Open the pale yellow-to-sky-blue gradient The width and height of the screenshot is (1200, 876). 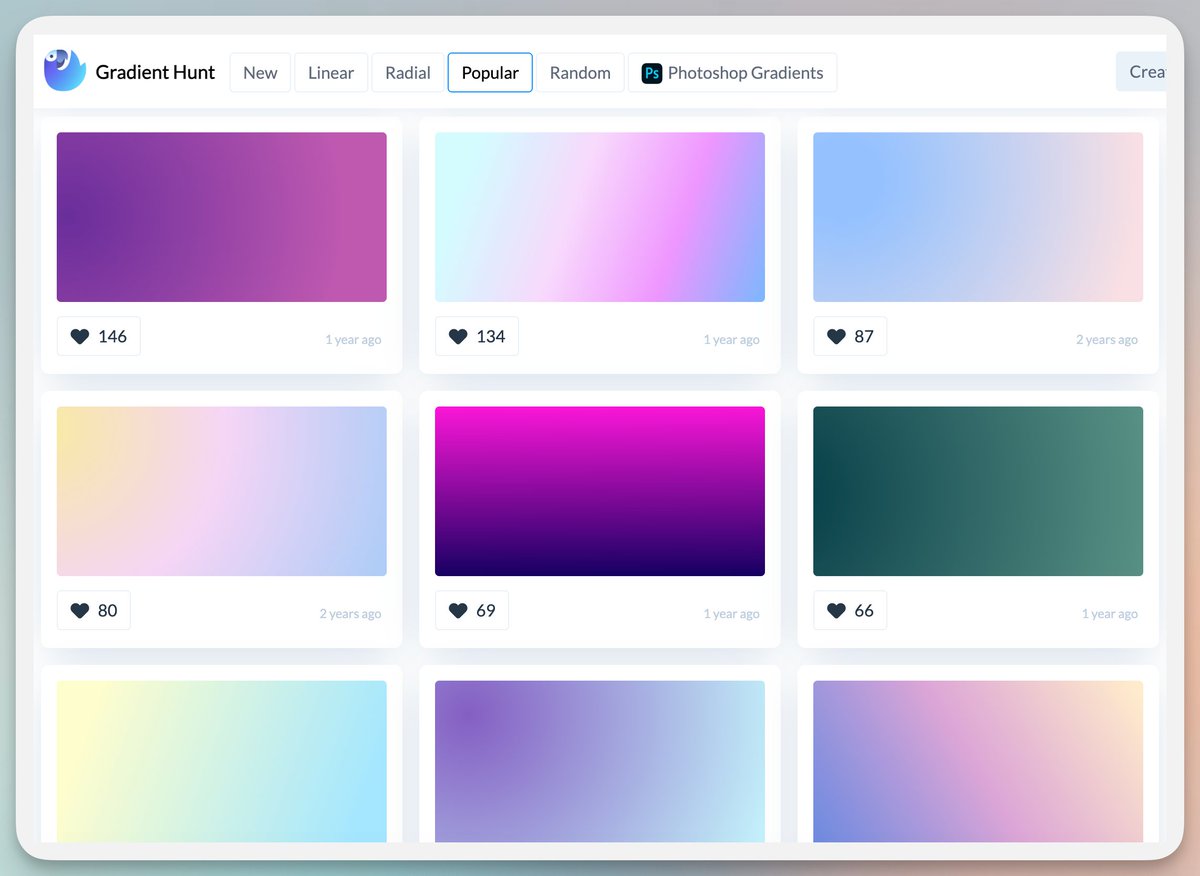click(222, 761)
